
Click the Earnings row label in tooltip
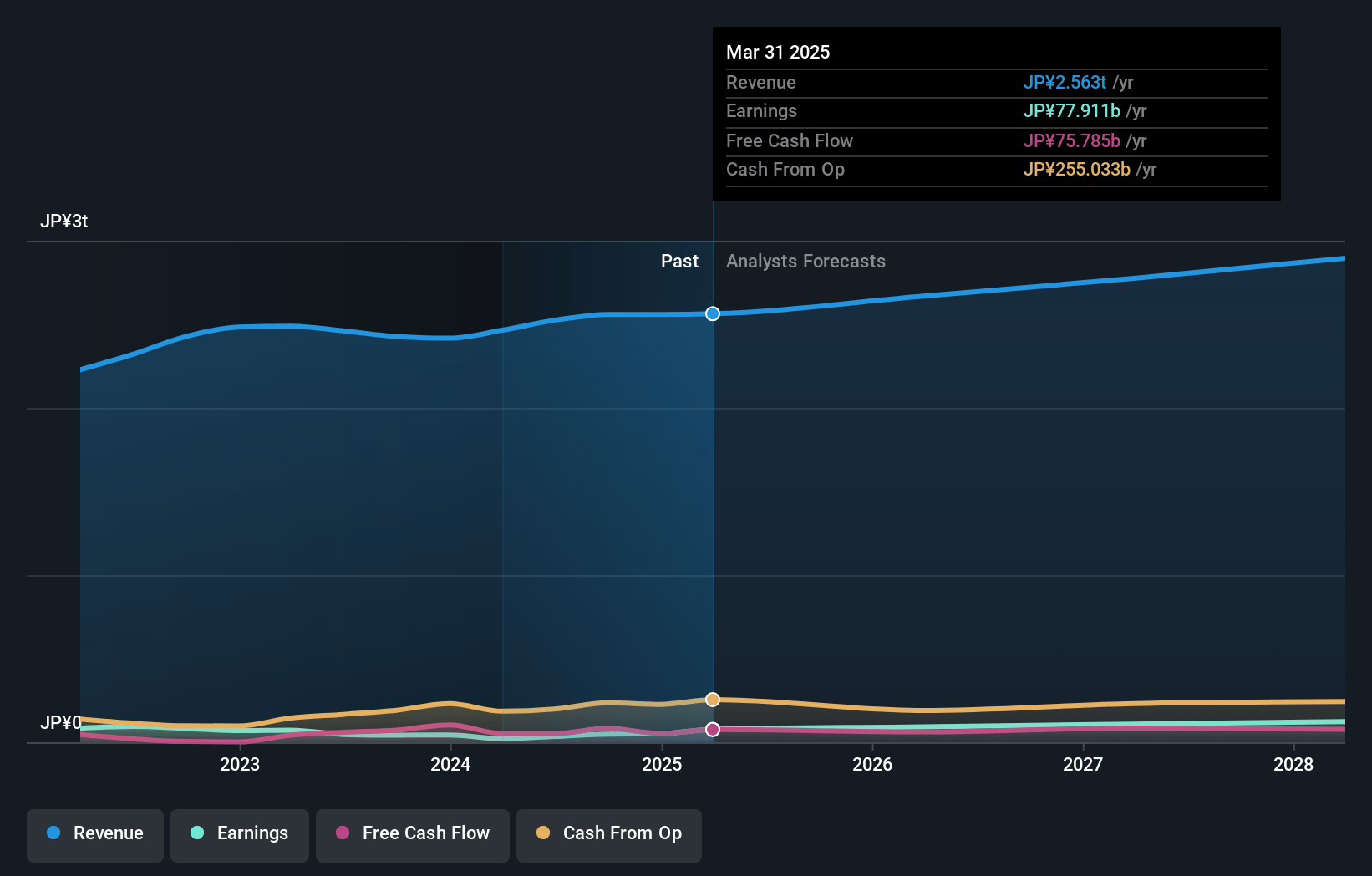pos(761,111)
